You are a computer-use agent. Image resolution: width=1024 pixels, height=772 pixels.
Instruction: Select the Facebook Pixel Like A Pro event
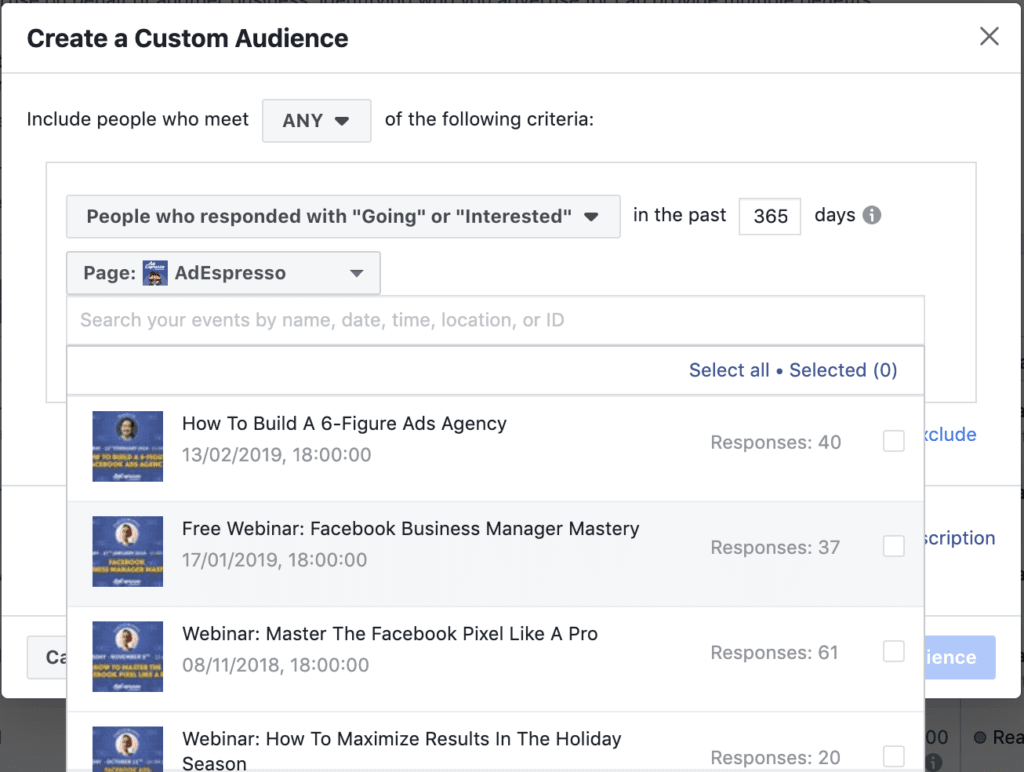[893, 651]
